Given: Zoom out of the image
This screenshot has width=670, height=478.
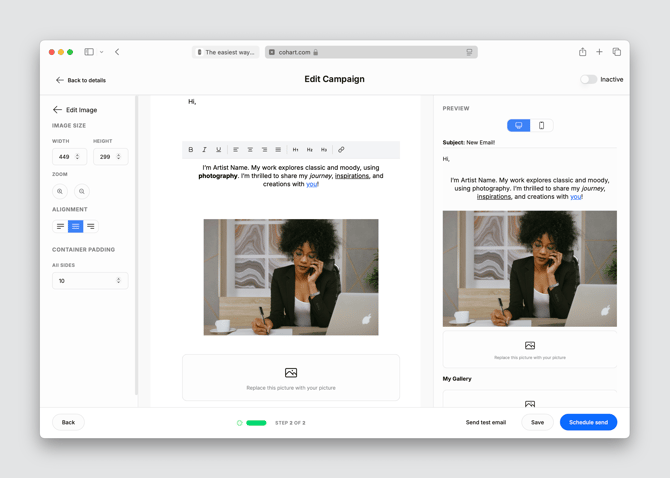Looking at the screenshot, I should [x=82, y=191].
